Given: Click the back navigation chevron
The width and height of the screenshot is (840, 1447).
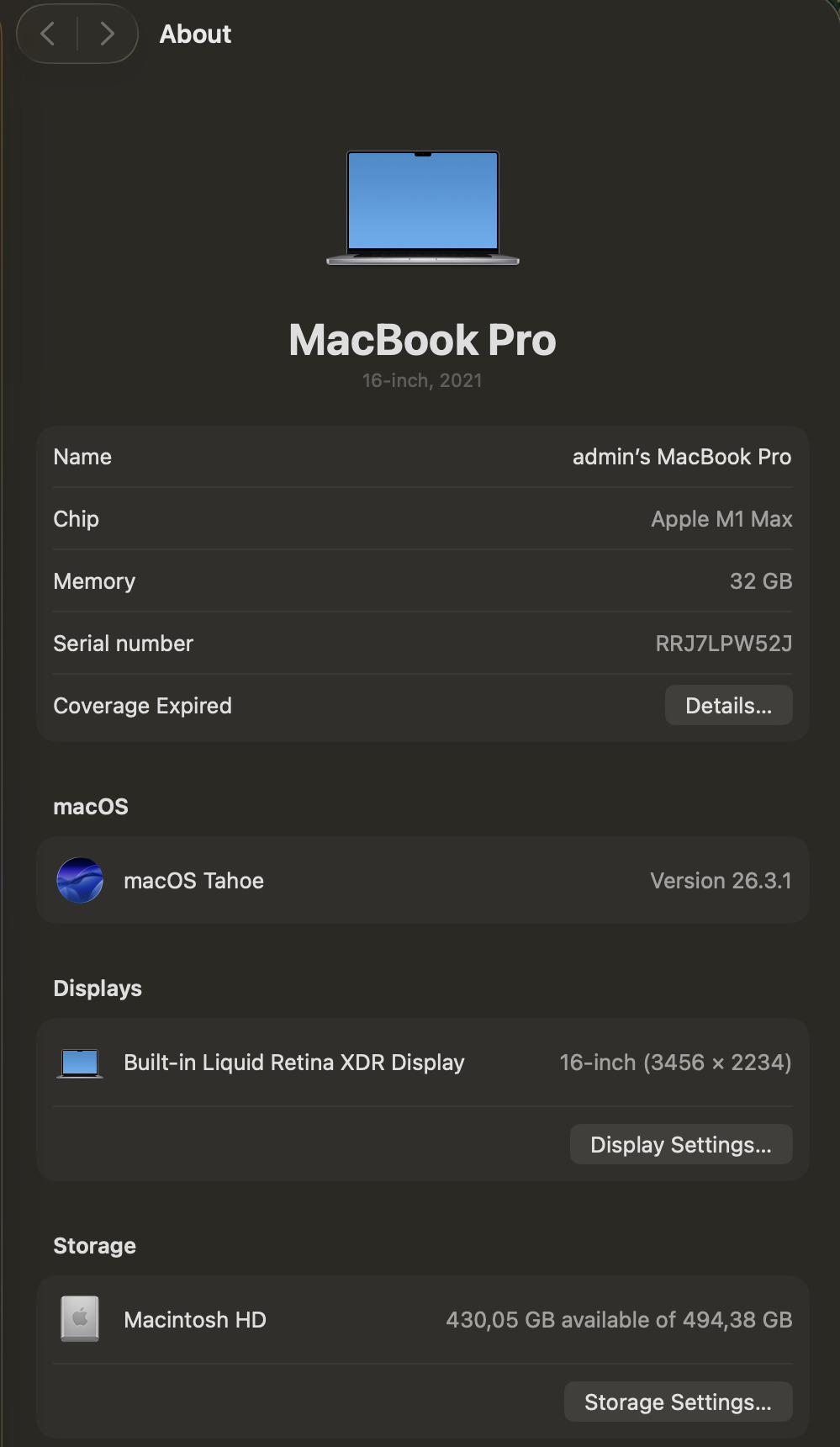Looking at the screenshot, I should click(48, 34).
